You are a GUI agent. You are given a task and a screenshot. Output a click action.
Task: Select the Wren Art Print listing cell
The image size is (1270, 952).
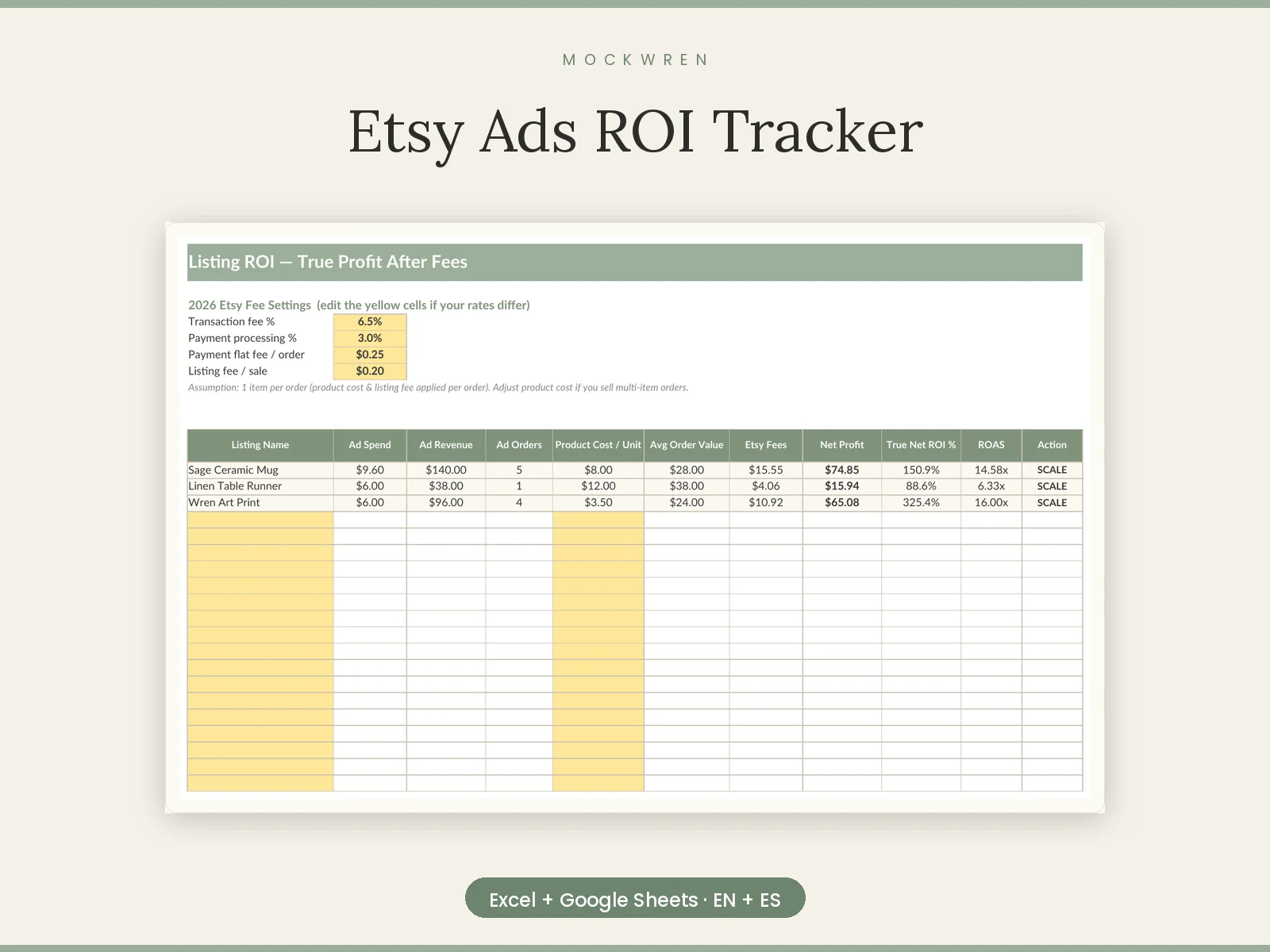click(x=260, y=503)
